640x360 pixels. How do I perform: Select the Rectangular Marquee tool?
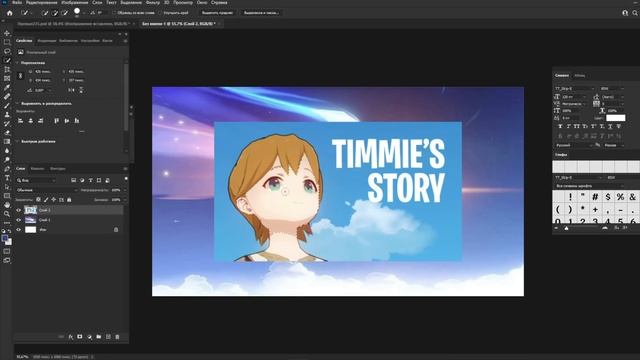pos(7,42)
